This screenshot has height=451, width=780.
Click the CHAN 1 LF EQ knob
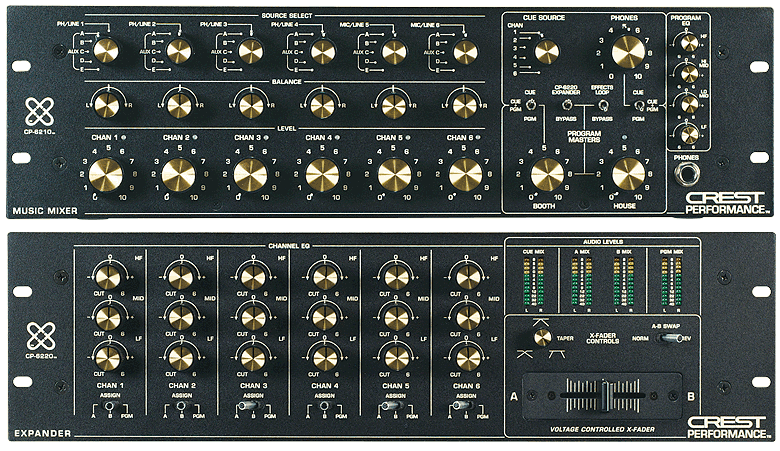[108, 358]
